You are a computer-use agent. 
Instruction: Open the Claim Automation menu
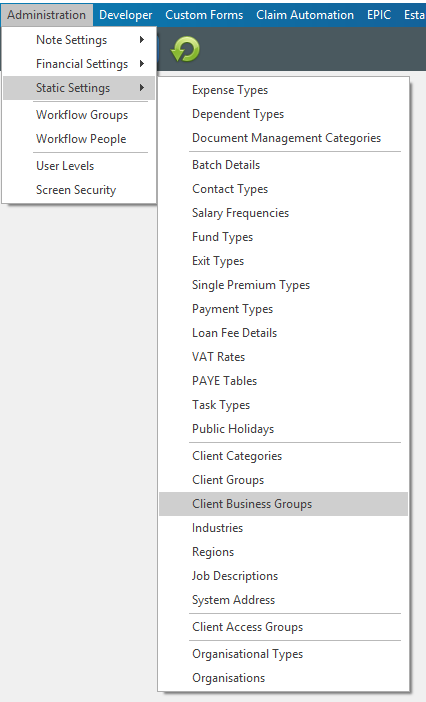(x=305, y=15)
